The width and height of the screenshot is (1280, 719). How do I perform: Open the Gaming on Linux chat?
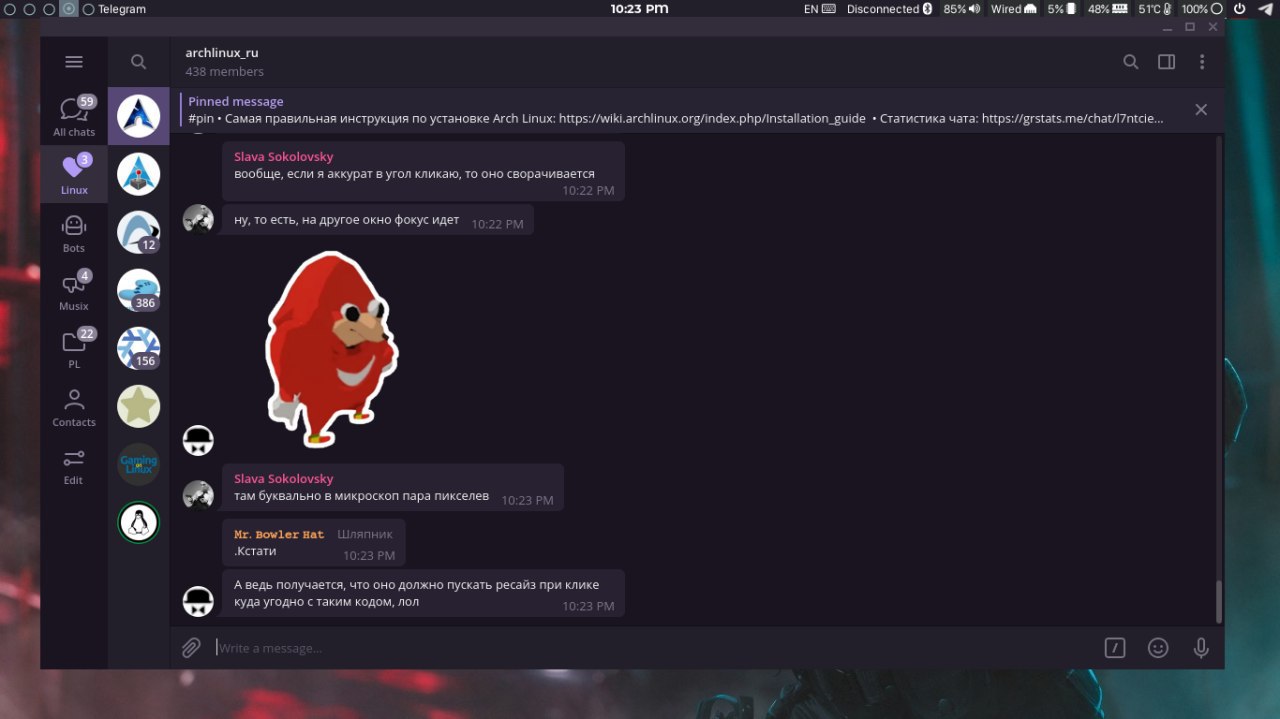[x=138, y=465]
